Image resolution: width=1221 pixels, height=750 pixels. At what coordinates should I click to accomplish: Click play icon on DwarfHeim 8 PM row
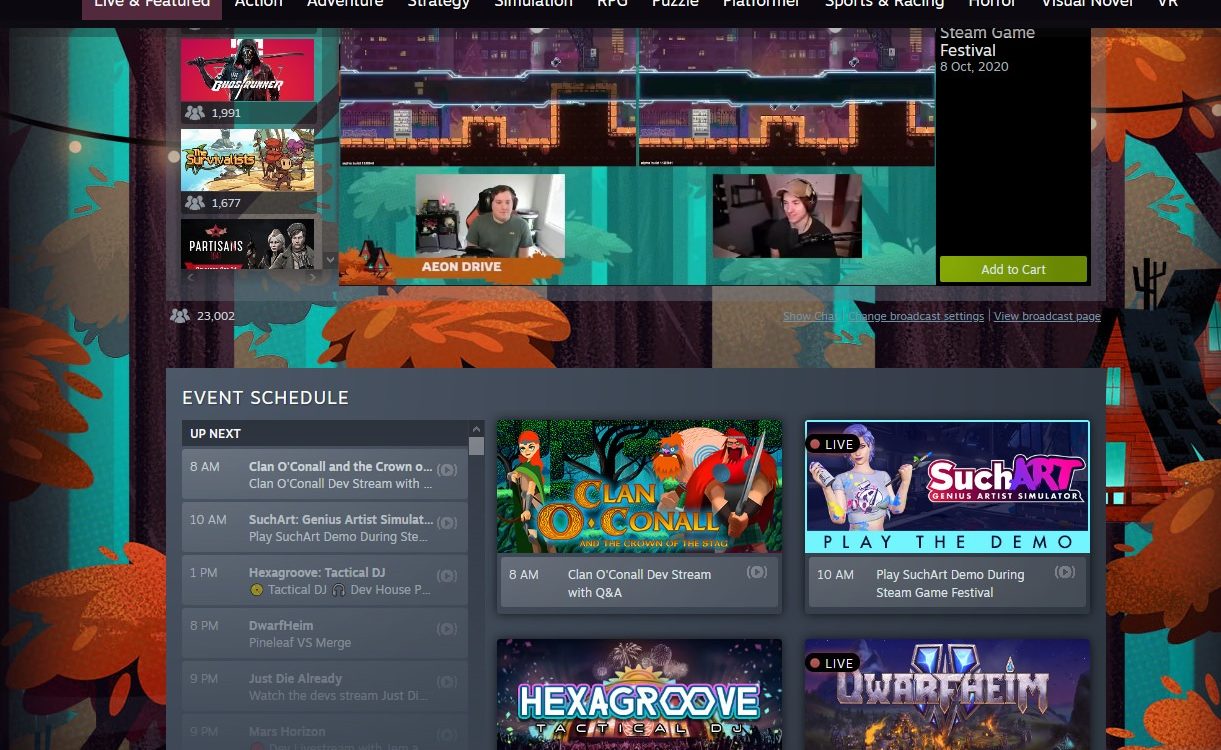[x=447, y=629]
